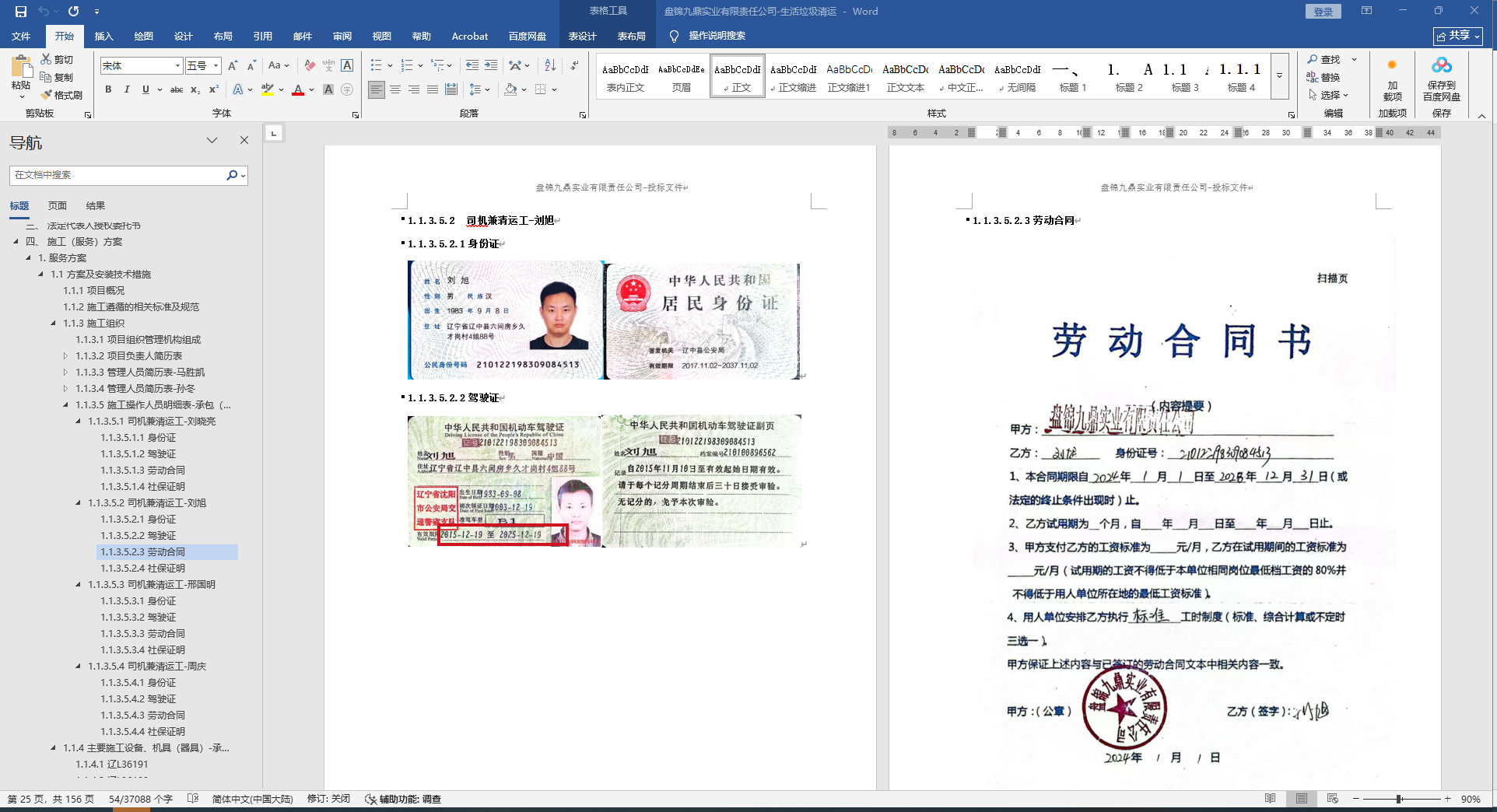Click the Paste clipboard icon
The width and height of the screenshot is (1497, 812).
(x=21, y=67)
